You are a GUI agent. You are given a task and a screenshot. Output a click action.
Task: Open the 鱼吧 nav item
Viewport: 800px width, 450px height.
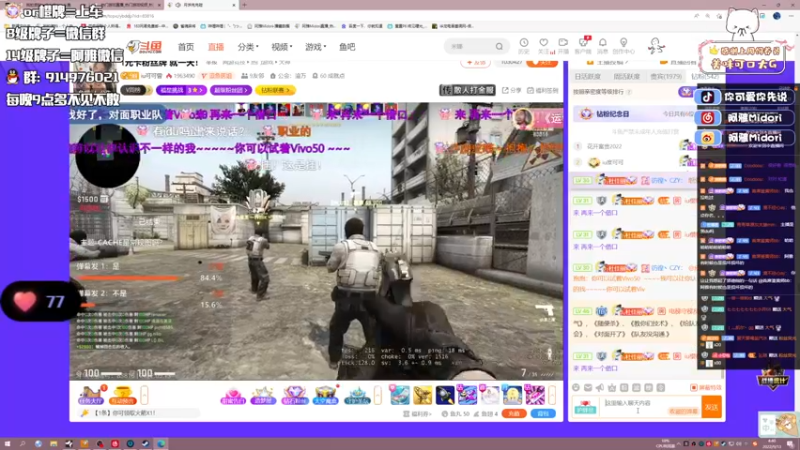[347, 47]
